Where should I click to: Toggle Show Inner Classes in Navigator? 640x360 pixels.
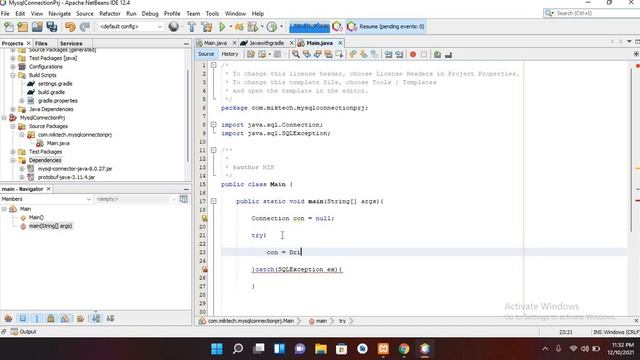(x=65, y=318)
